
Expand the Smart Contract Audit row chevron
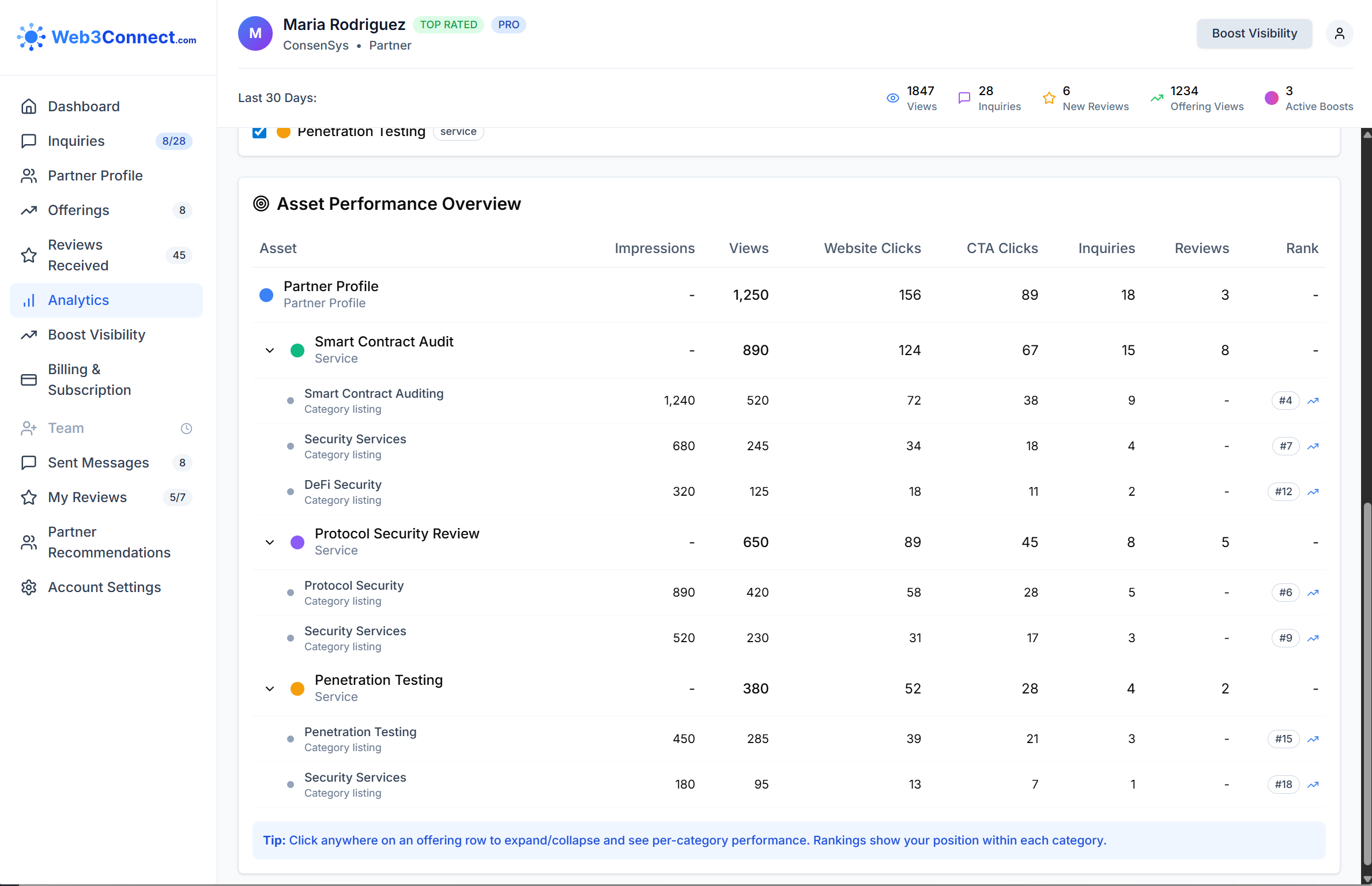point(269,350)
